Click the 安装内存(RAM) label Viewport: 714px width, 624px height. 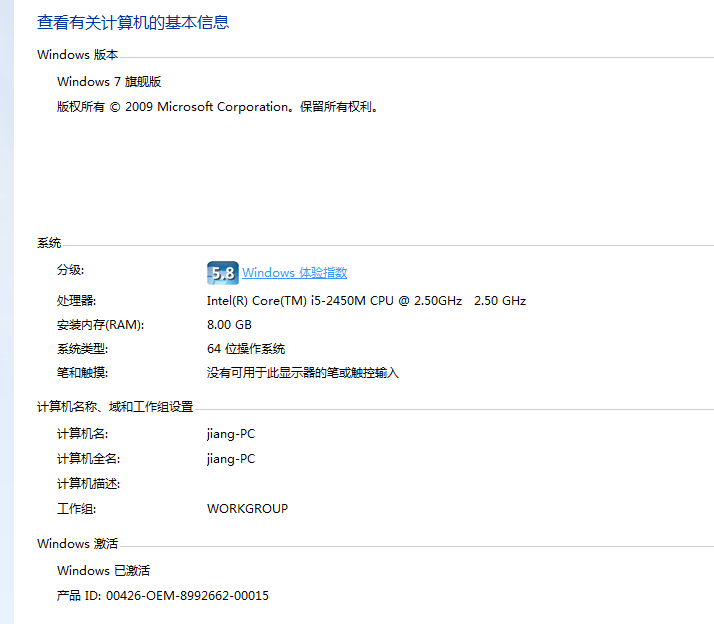(101, 325)
